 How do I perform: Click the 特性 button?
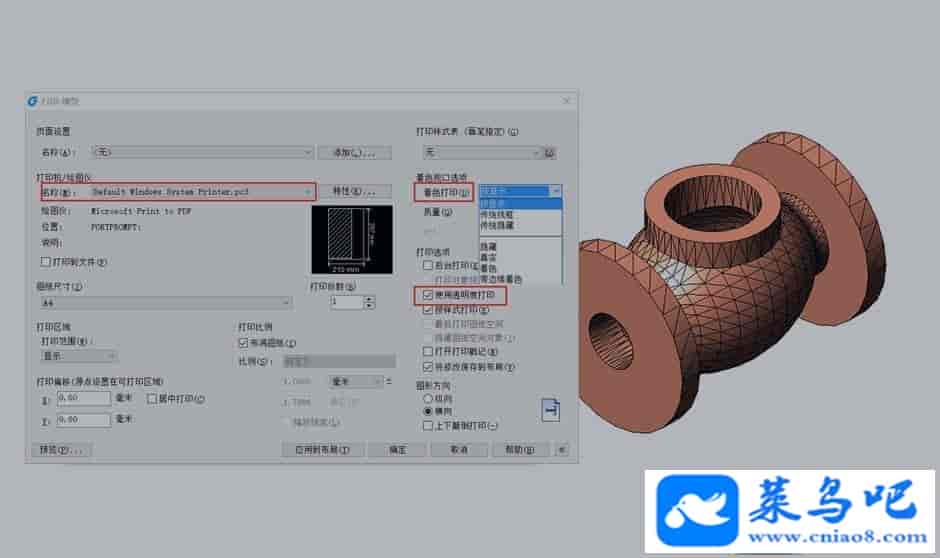coord(354,191)
